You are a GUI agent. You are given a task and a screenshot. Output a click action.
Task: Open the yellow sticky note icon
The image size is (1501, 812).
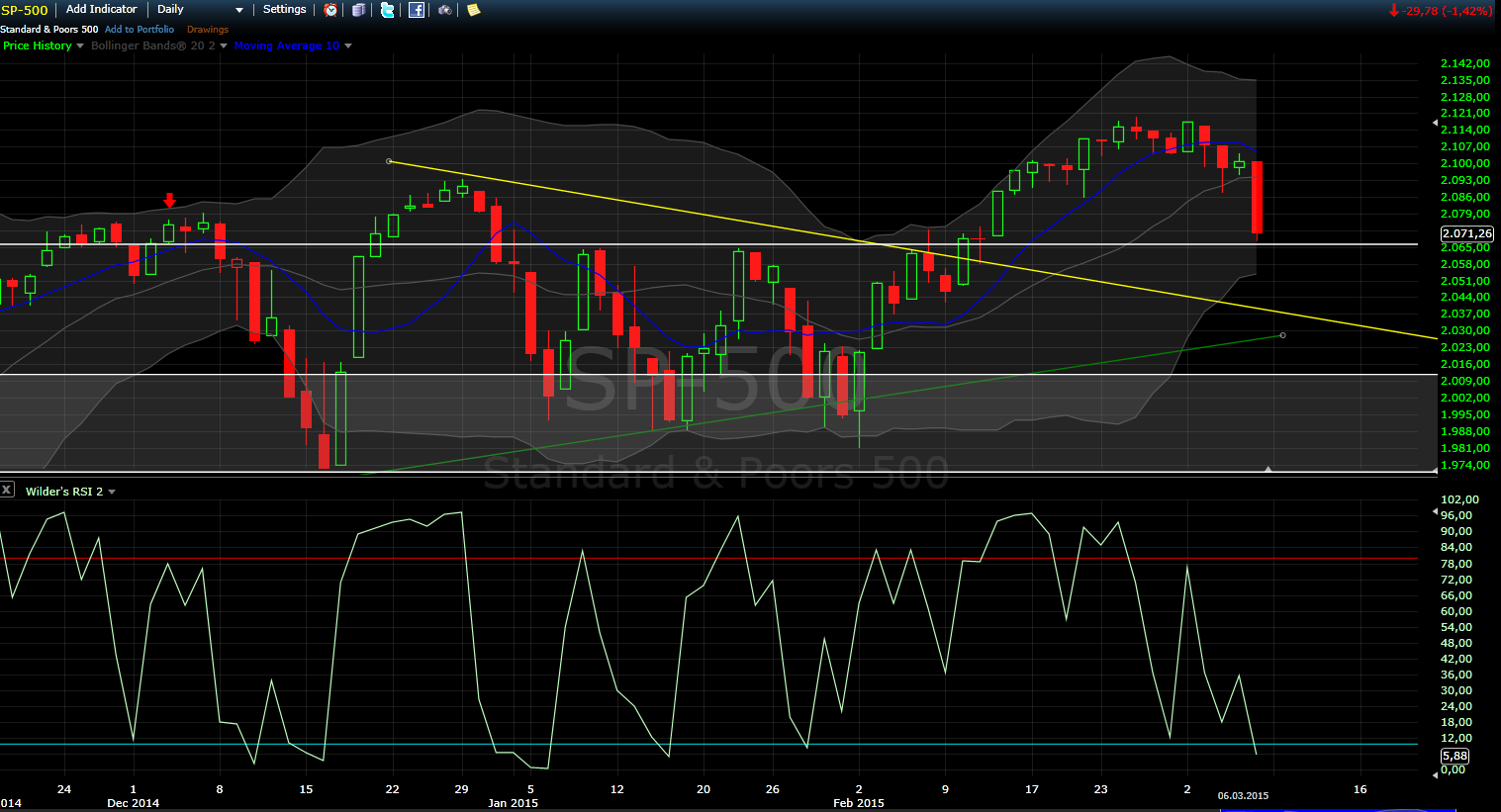point(473,10)
